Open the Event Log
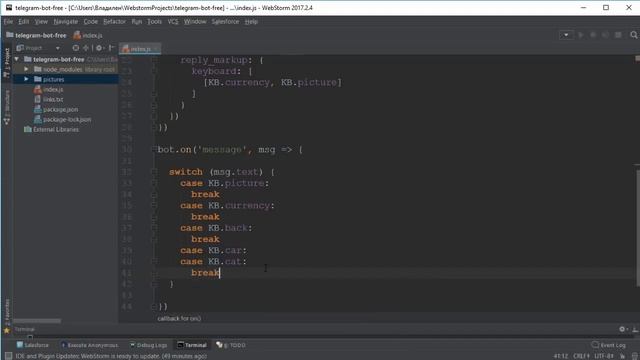This screenshot has width=640, height=360. (x=608, y=345)
